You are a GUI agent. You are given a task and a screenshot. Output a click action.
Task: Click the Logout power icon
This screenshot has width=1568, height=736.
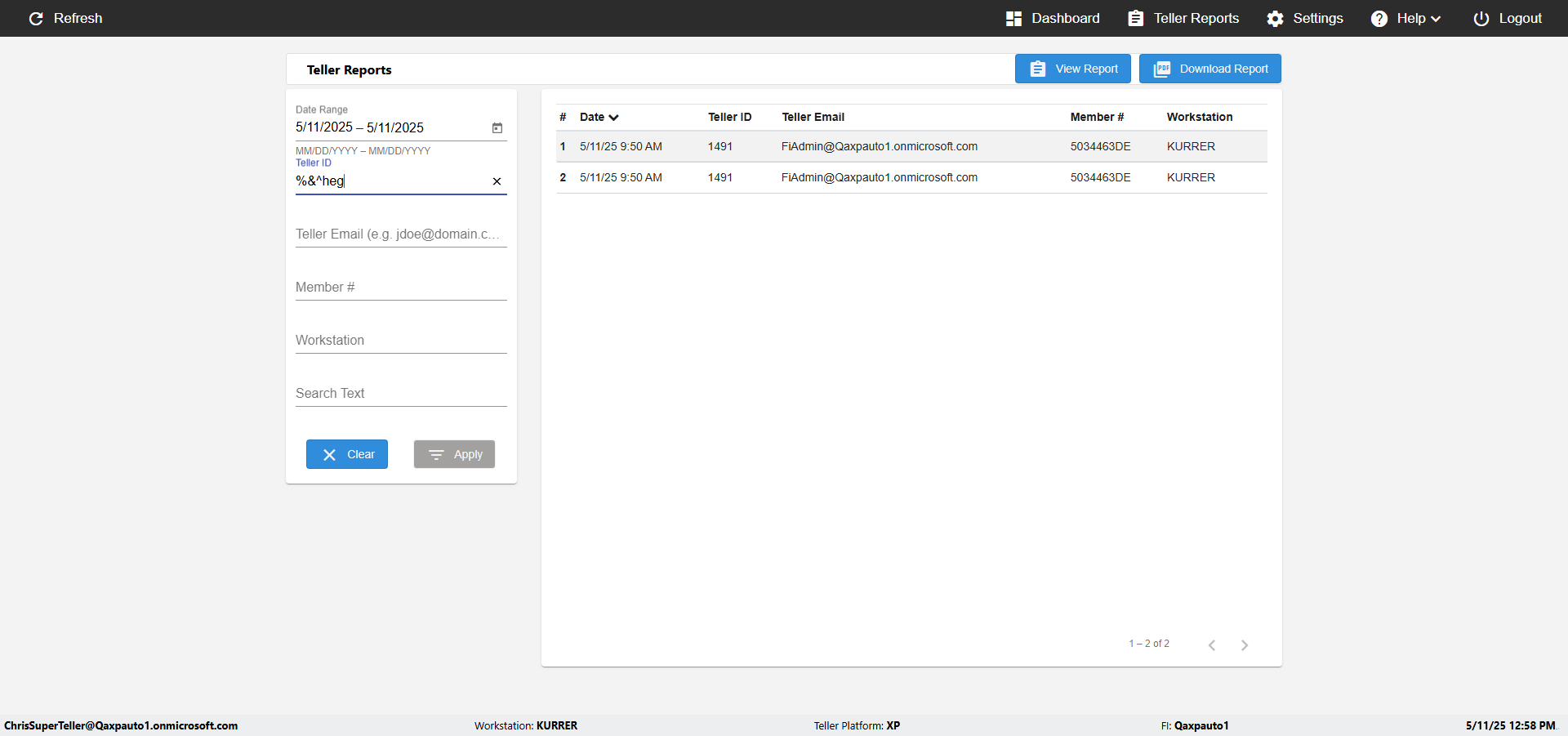pyautogui.click(x=1481, y=18)
